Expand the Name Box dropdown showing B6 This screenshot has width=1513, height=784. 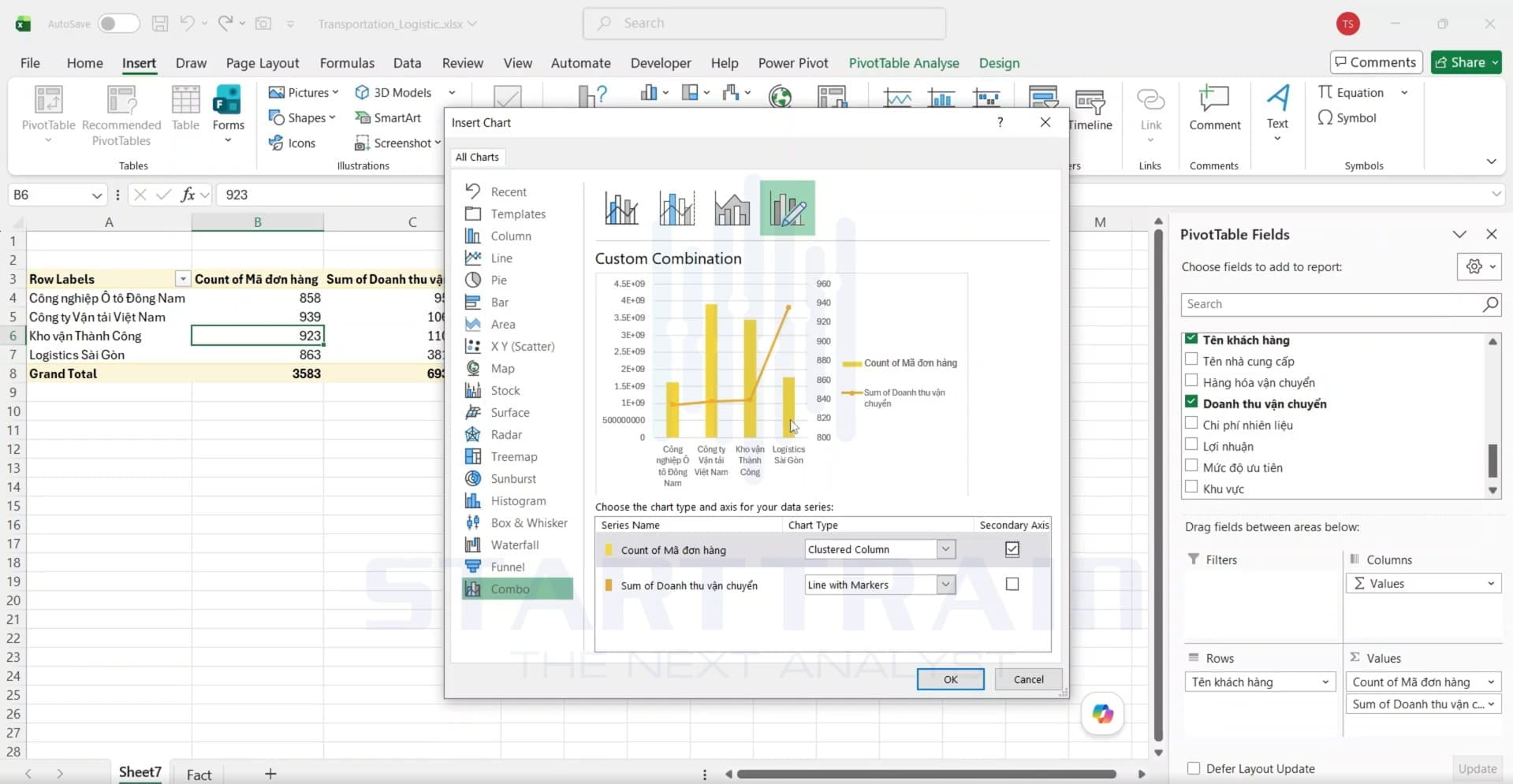pos(97,195)
